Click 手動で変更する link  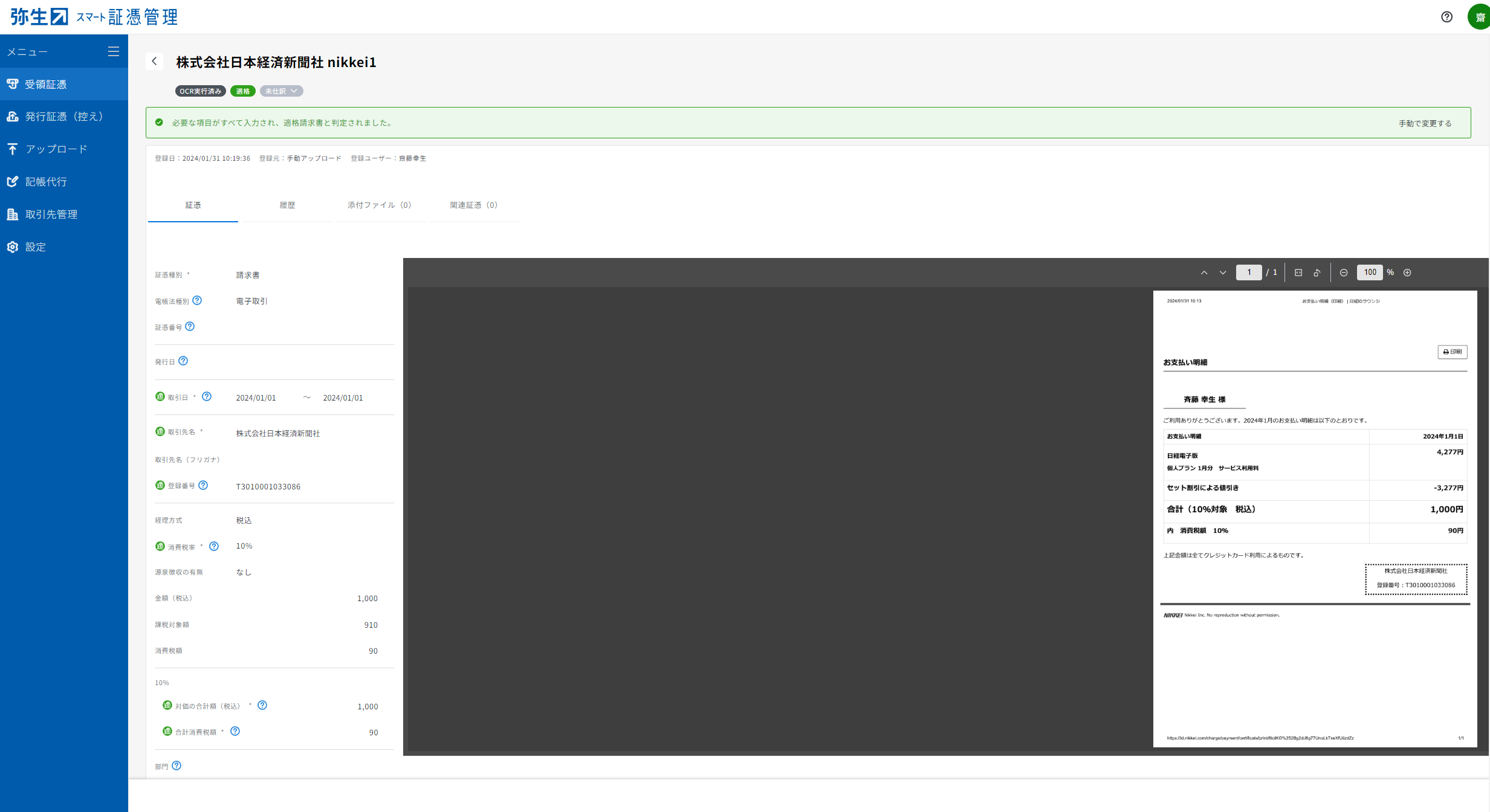coord(1425,123)
